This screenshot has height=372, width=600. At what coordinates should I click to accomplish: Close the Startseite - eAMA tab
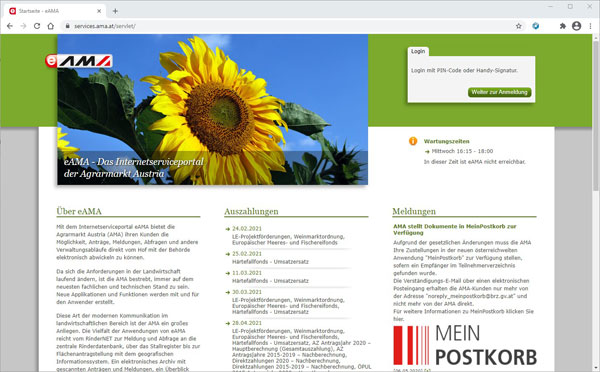coord(99,11)
